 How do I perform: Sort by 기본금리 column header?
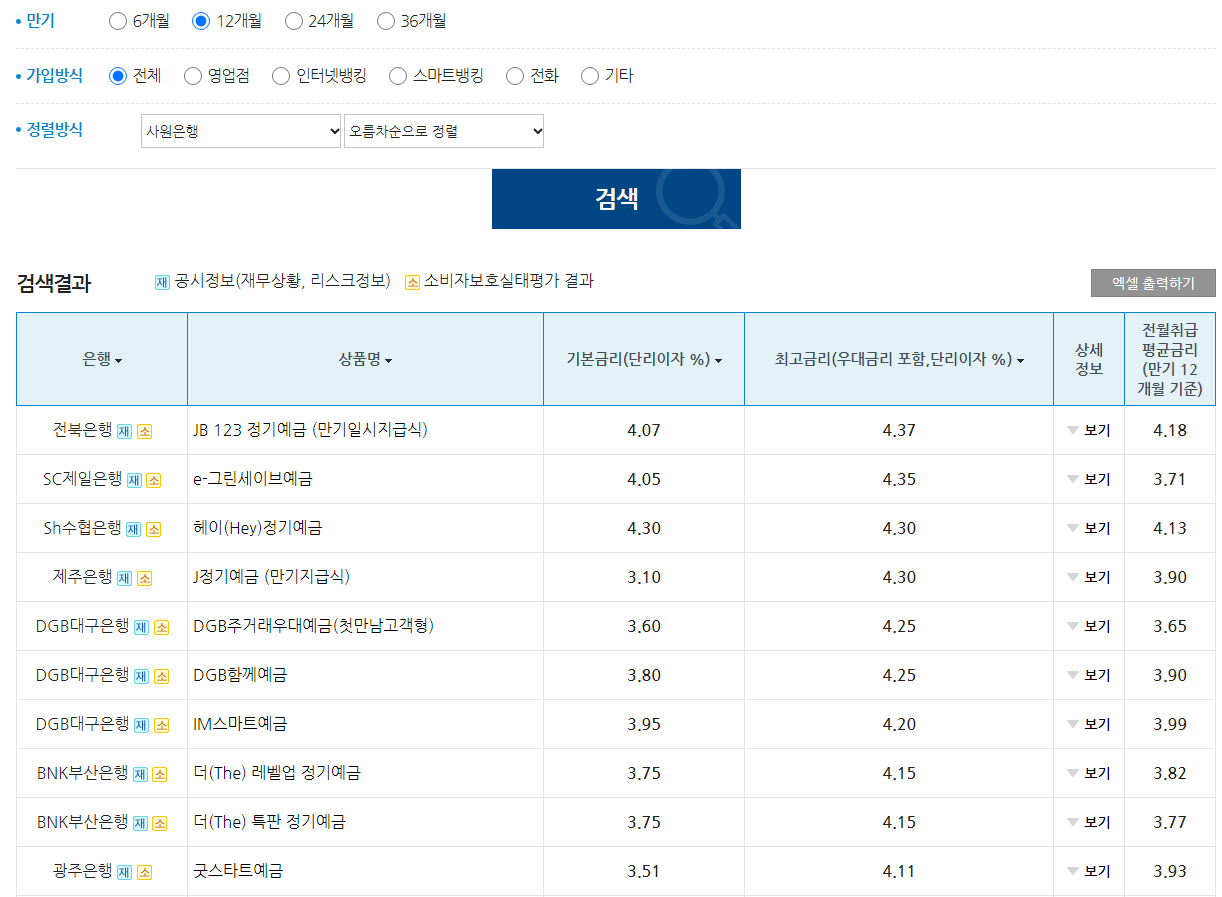[x=644, y=360]
